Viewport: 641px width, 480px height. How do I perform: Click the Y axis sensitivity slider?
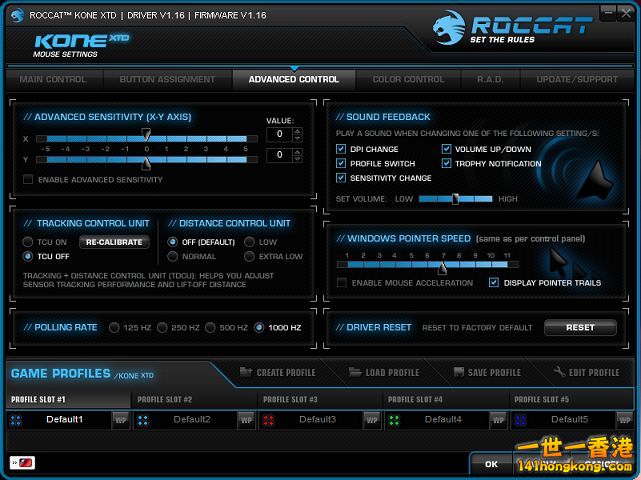pyautogui.click(x=147, y=159)
